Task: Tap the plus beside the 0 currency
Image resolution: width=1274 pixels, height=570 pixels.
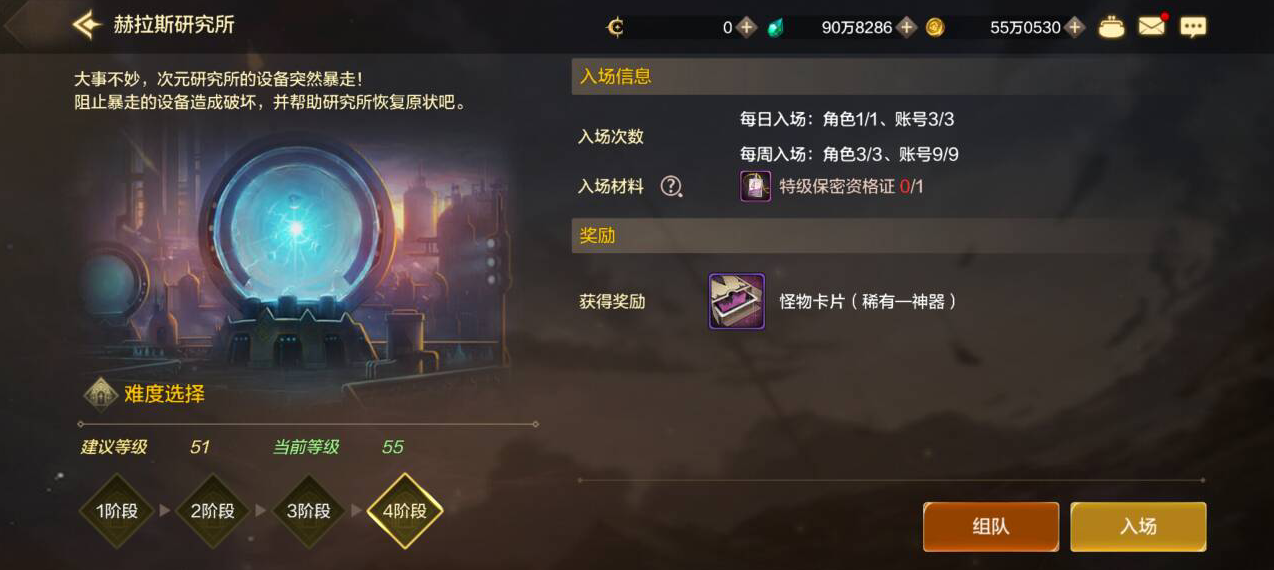Action: click(746, 27)
